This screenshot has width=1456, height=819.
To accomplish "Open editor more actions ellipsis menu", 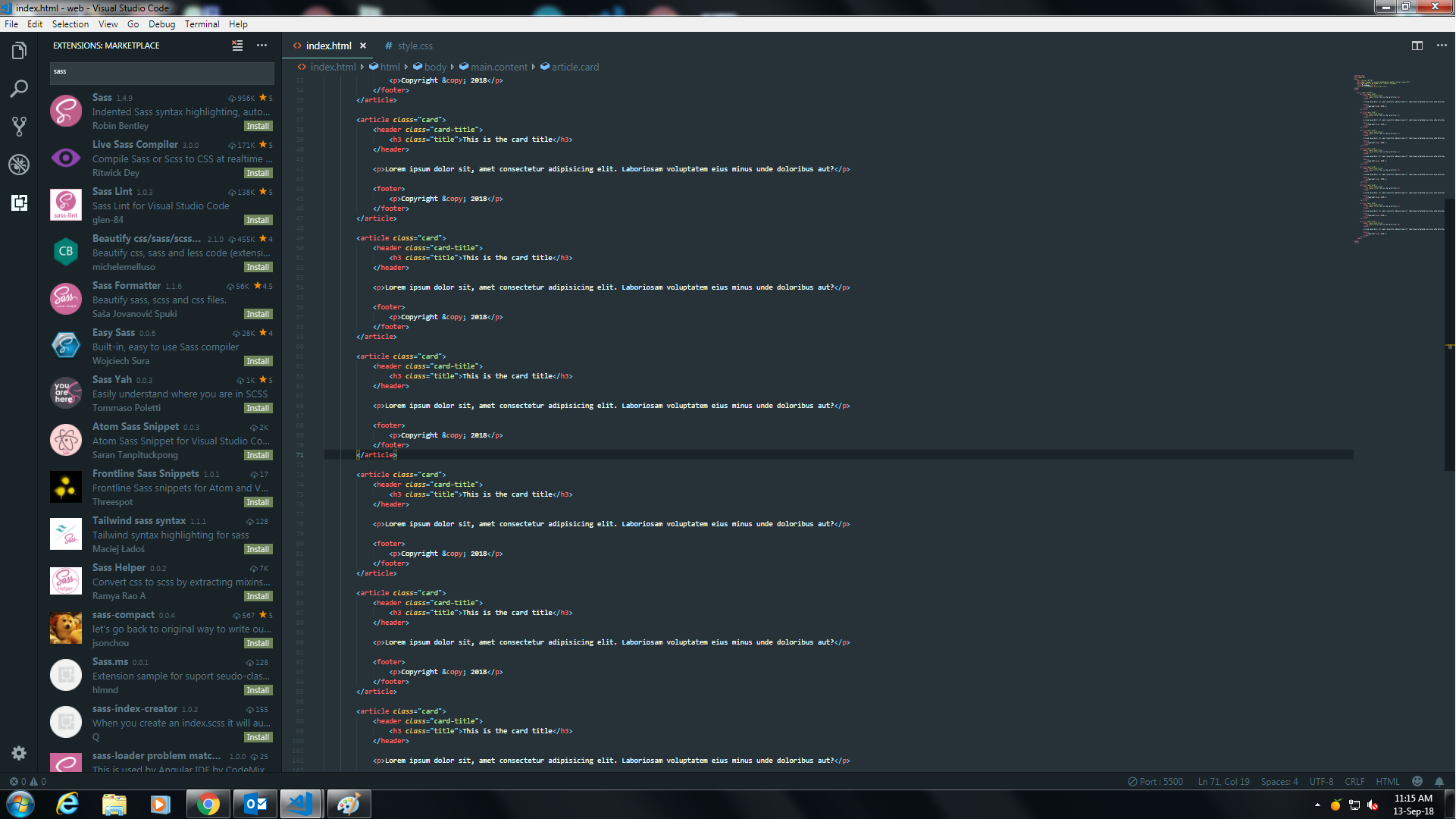I will pyautogui.click(x=1441, y=45).
